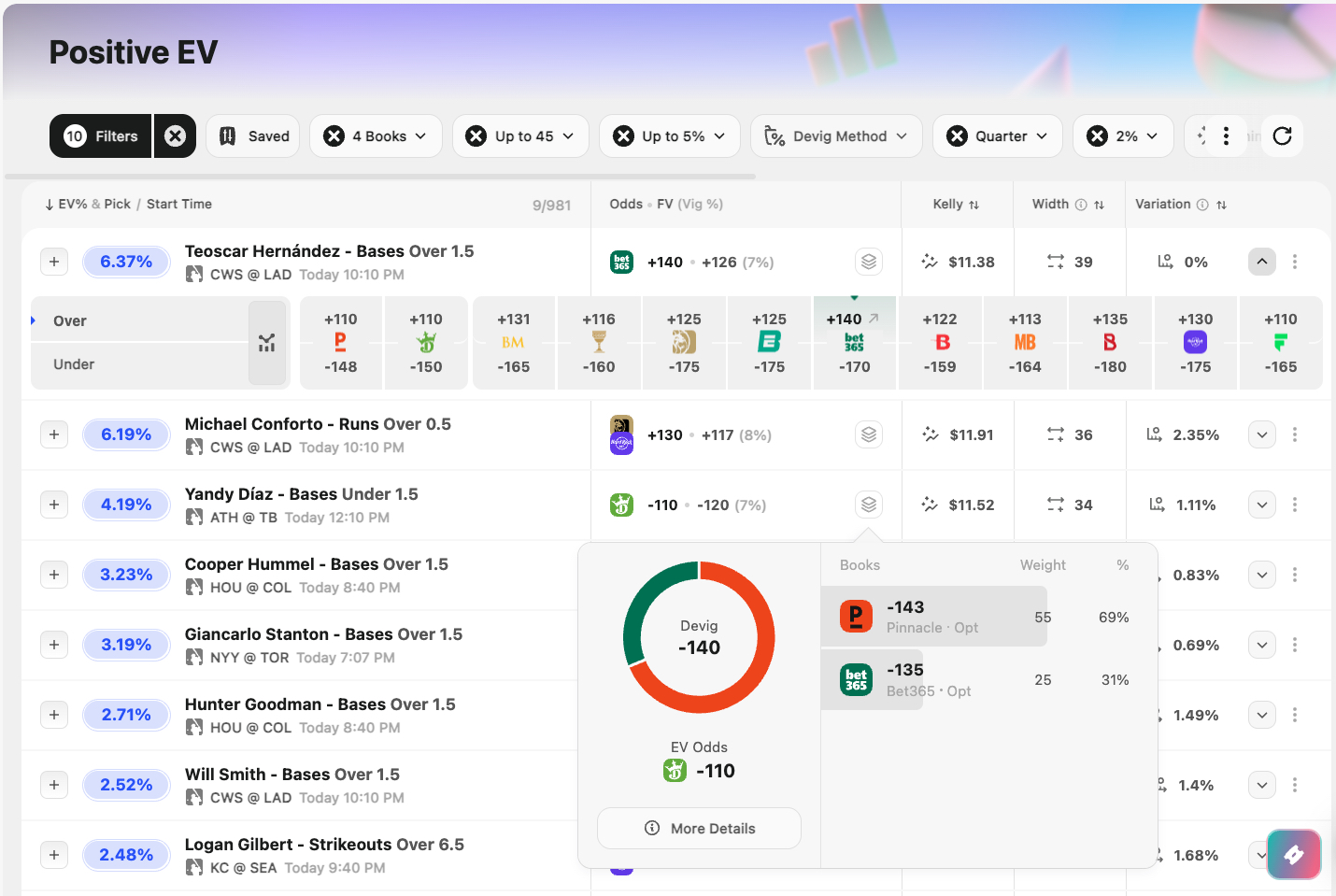Toggle devig layers popup for Yandy Díaz
This screenshot has height=896, width=1336.
point(869,505)
